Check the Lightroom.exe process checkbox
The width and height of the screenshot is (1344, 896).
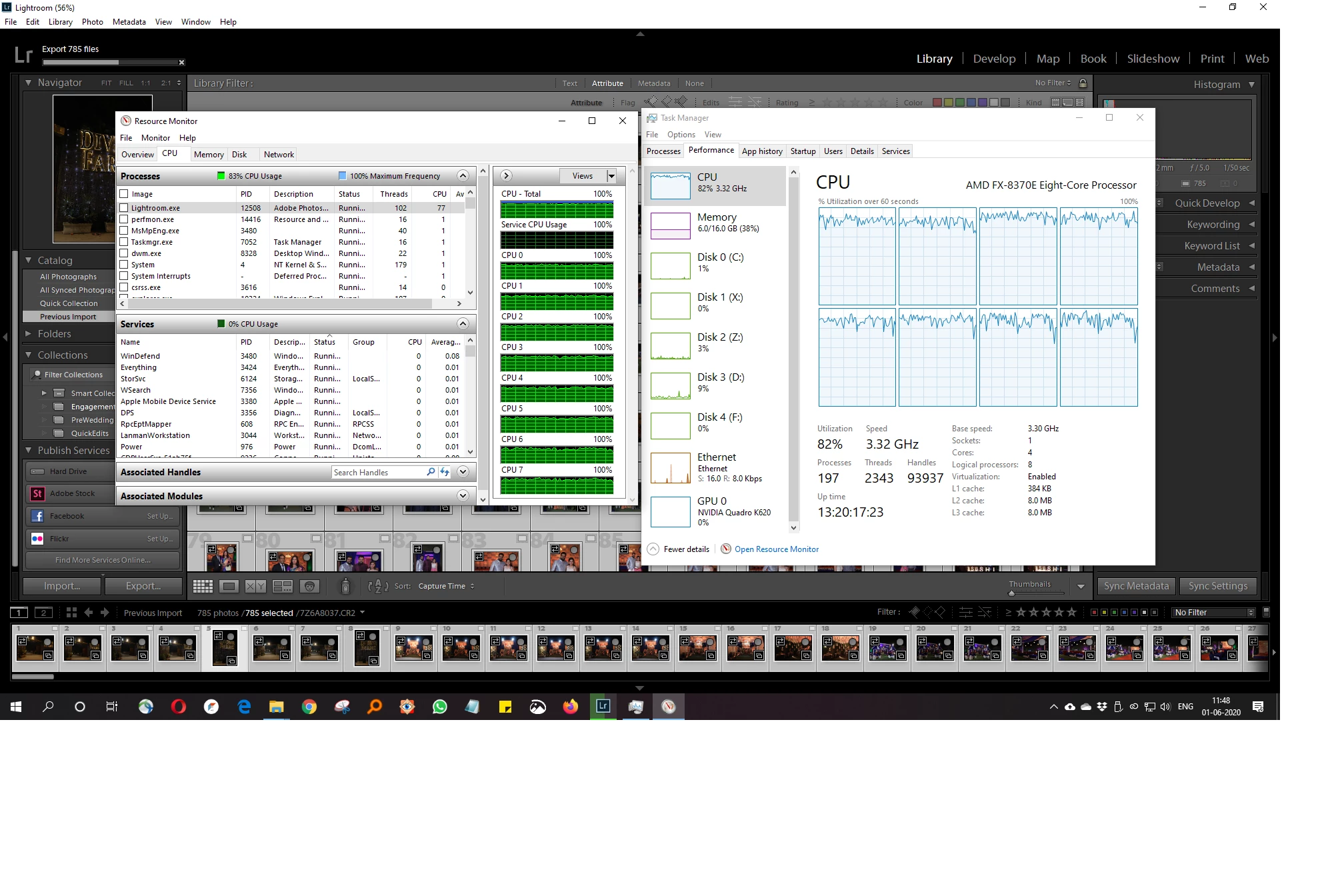124,208
